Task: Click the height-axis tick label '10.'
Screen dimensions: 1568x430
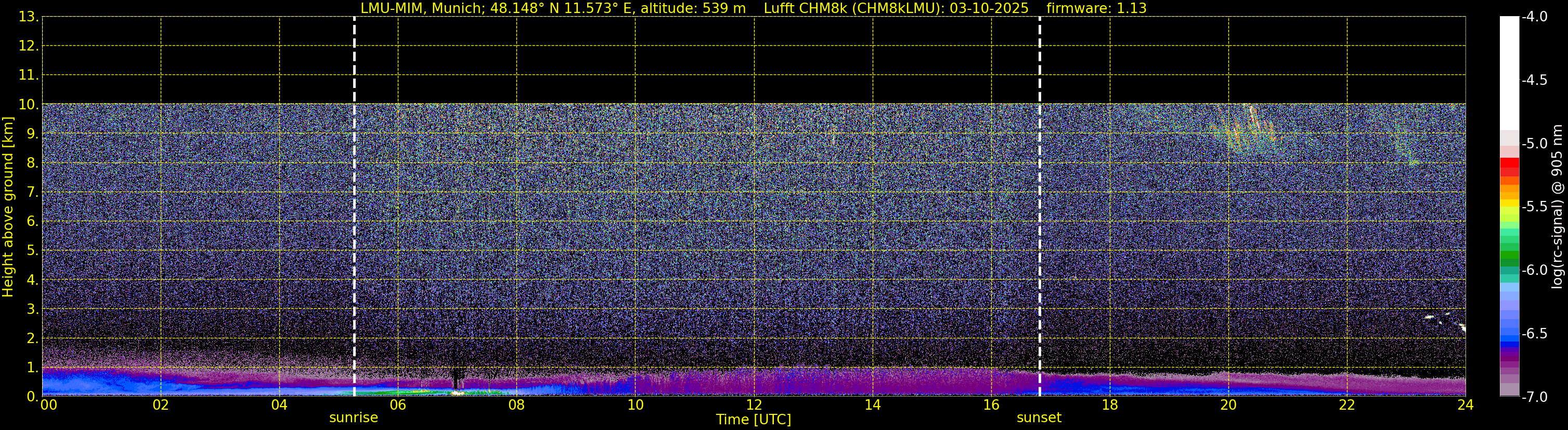Action: [x=29, y=105]
